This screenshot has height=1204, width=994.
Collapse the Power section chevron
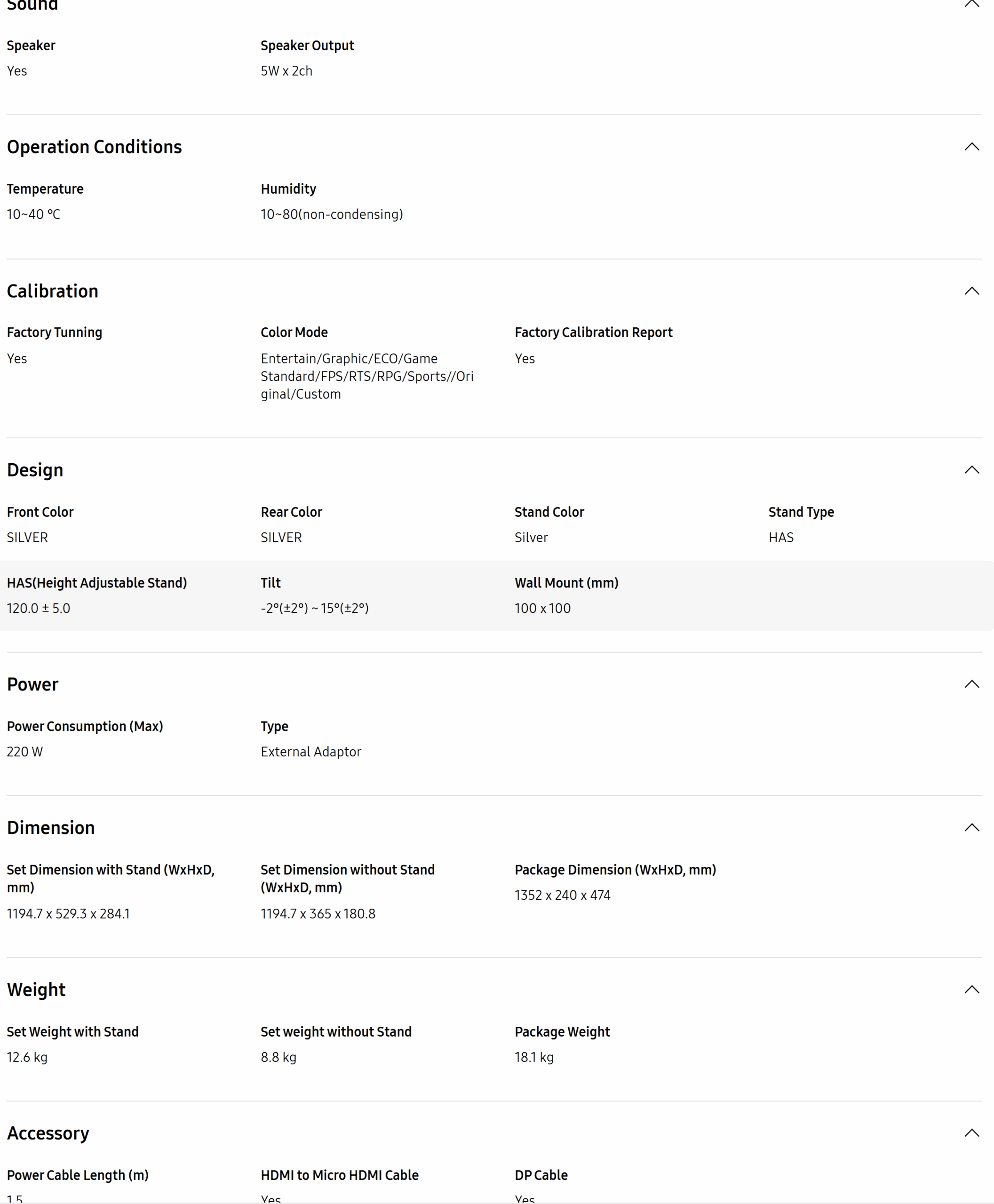pyautogui.click(x=972, y=683)
